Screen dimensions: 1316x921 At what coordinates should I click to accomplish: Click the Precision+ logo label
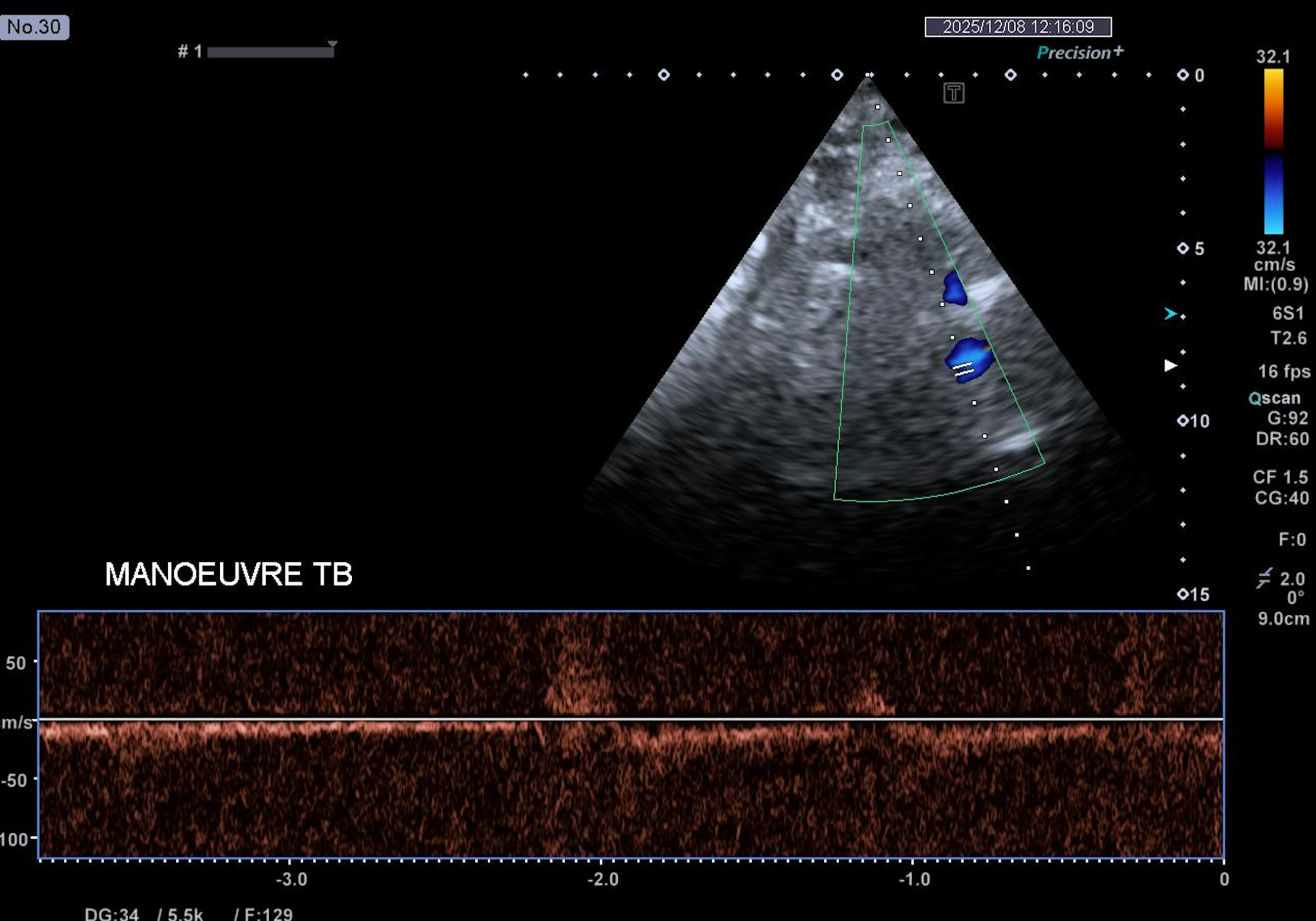(x=1080, y=53)
